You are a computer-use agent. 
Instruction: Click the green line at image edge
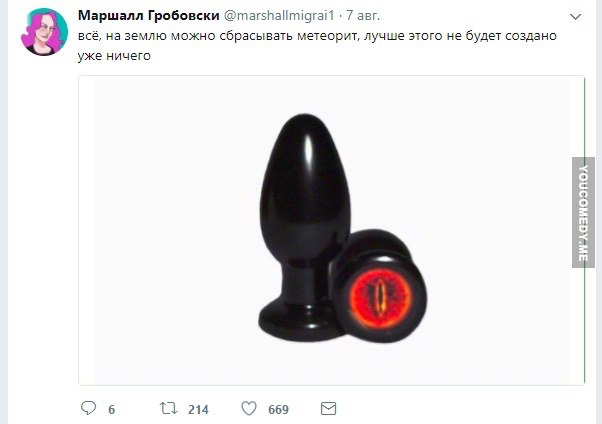[x=584, y=230]
